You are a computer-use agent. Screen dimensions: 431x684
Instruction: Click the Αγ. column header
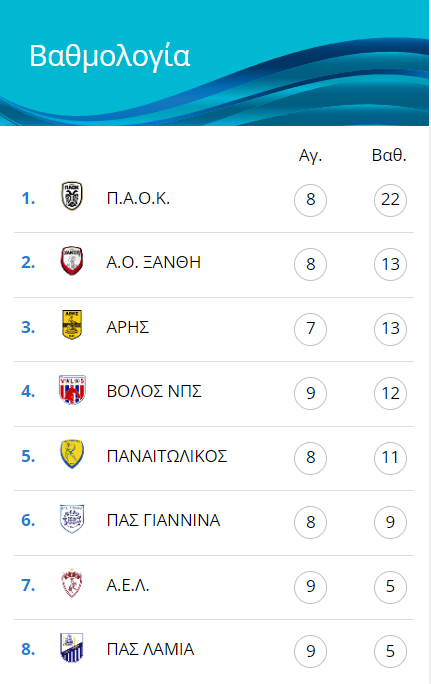[310, 156]
